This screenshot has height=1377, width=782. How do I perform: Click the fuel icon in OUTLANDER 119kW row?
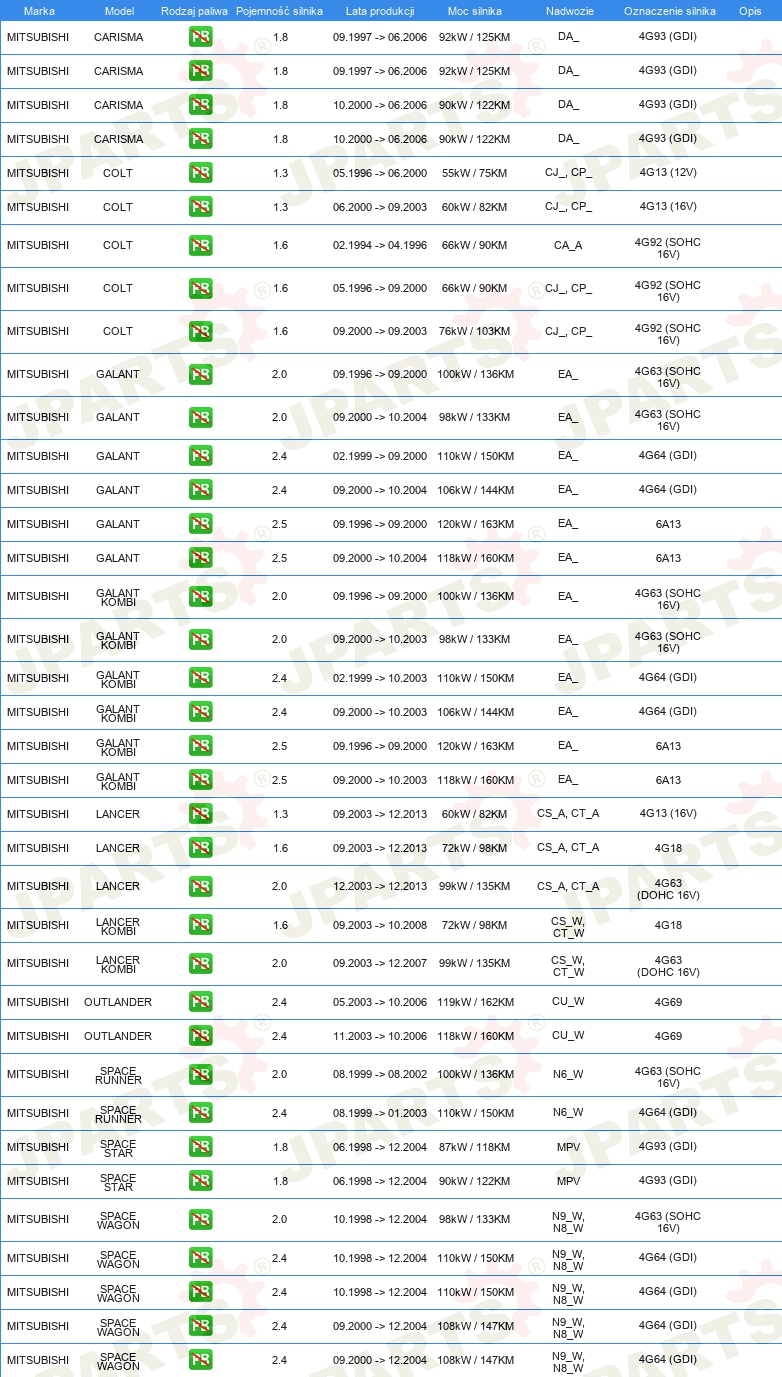(200, 1002)
